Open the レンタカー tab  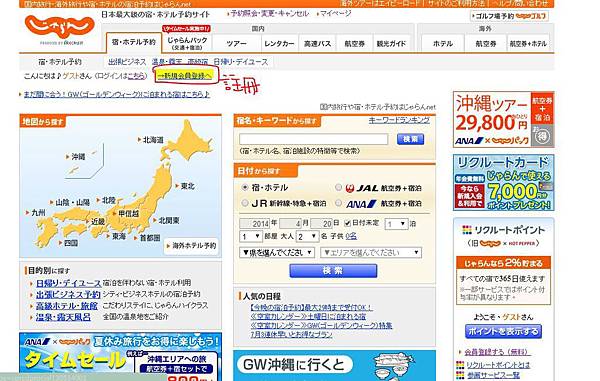point(279,44)
